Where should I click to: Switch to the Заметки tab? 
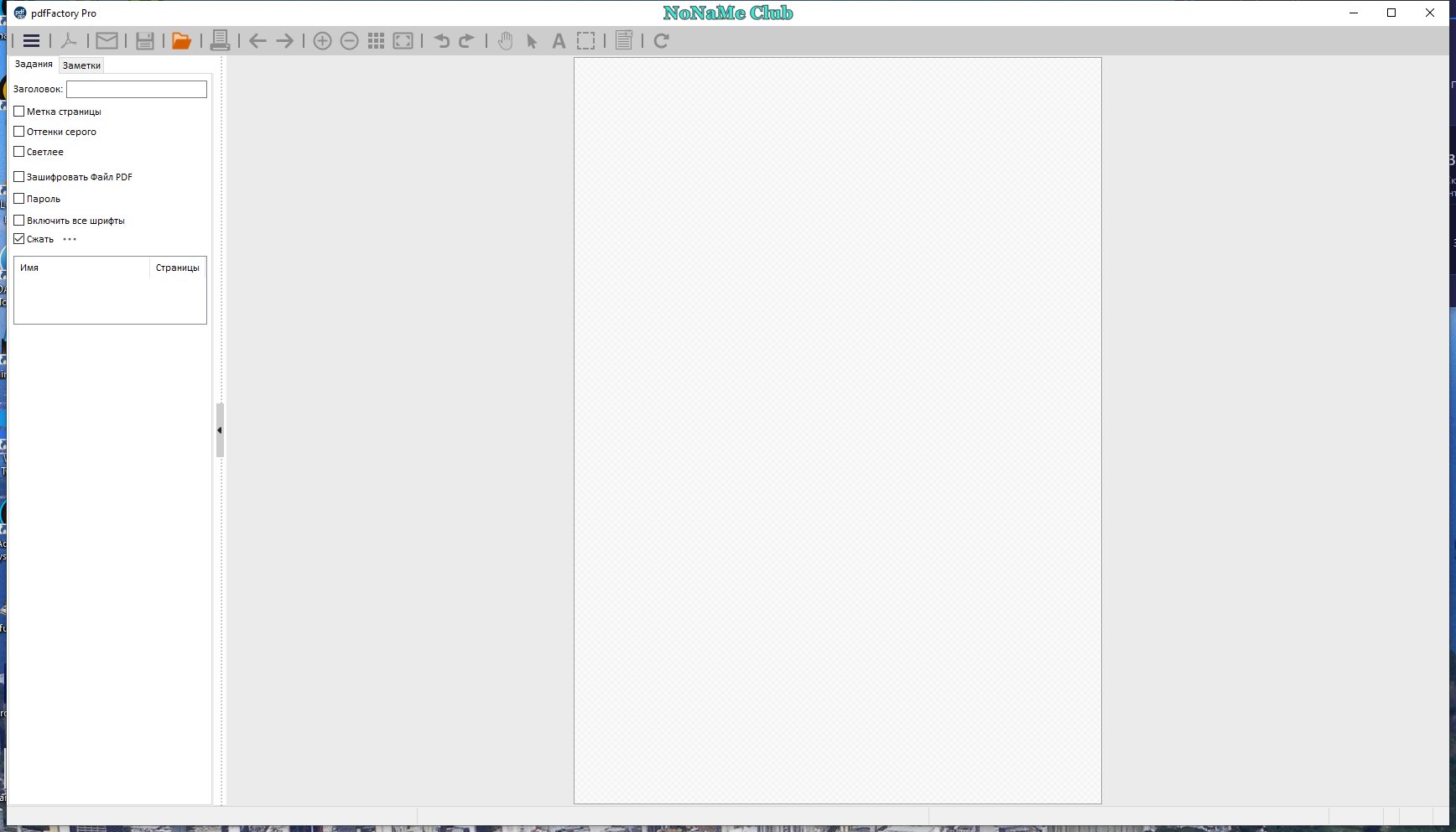click(81, 65)
